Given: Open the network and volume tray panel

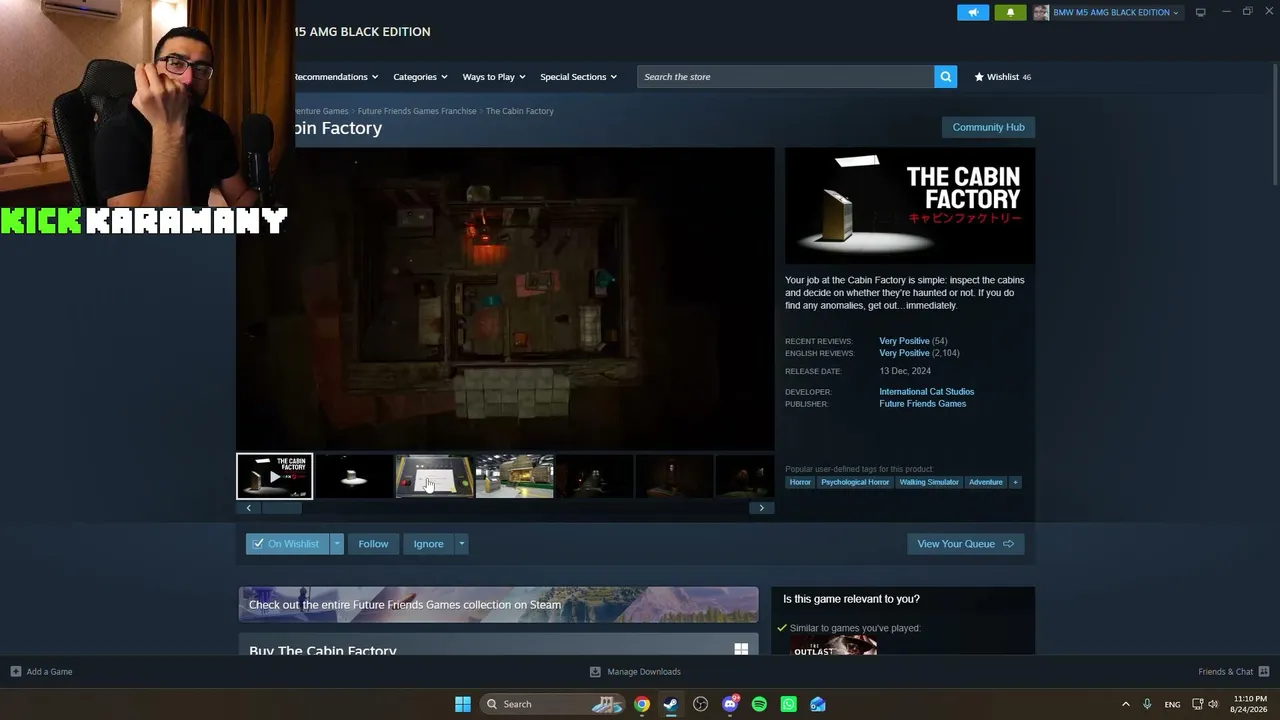Looking at the screenshot, I should [1205, 704].
